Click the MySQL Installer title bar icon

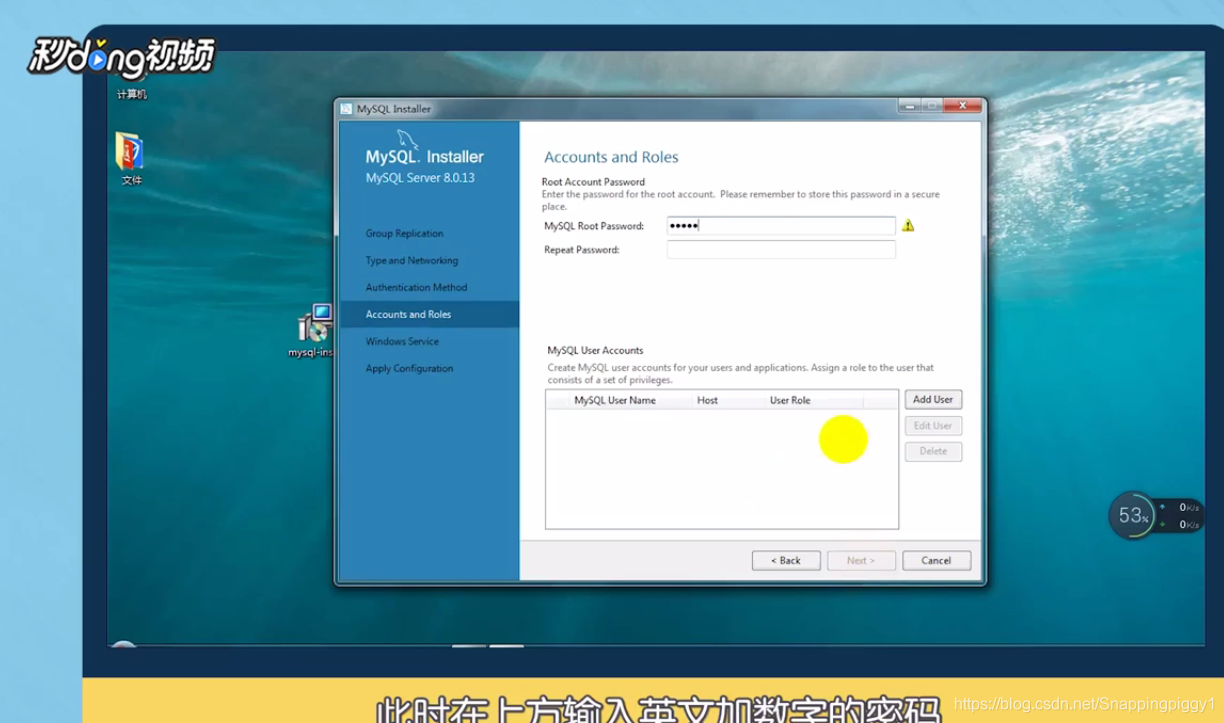[347, 109]
